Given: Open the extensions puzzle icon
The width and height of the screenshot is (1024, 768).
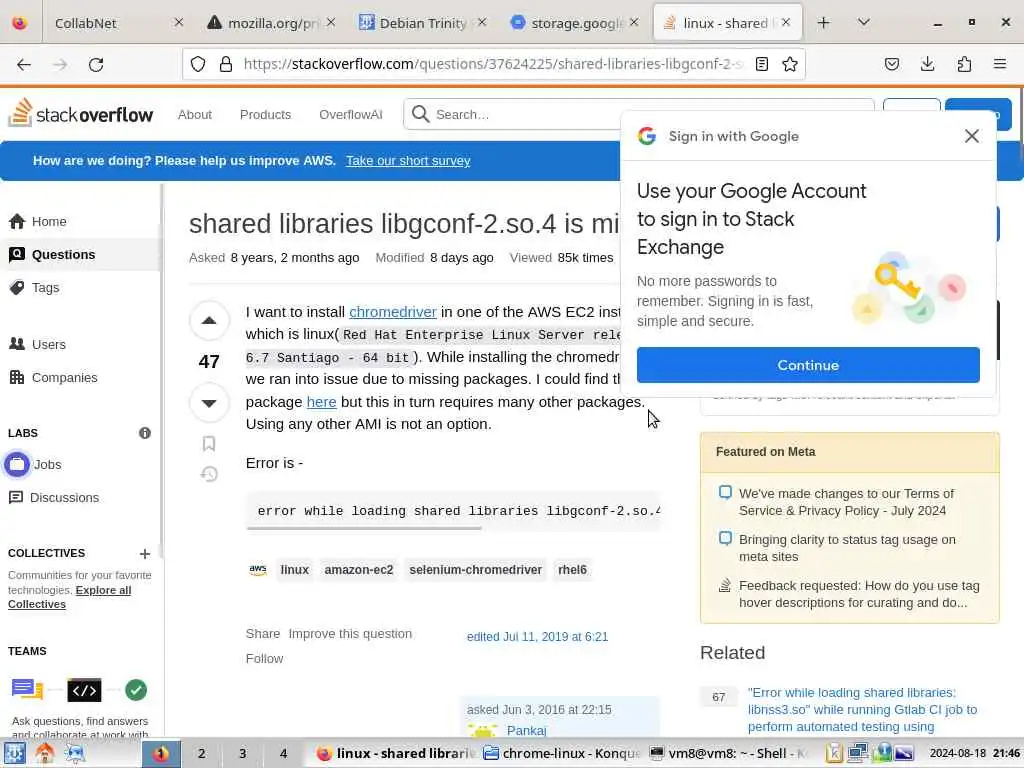Looking at the screenshot, I should (964, 64).
